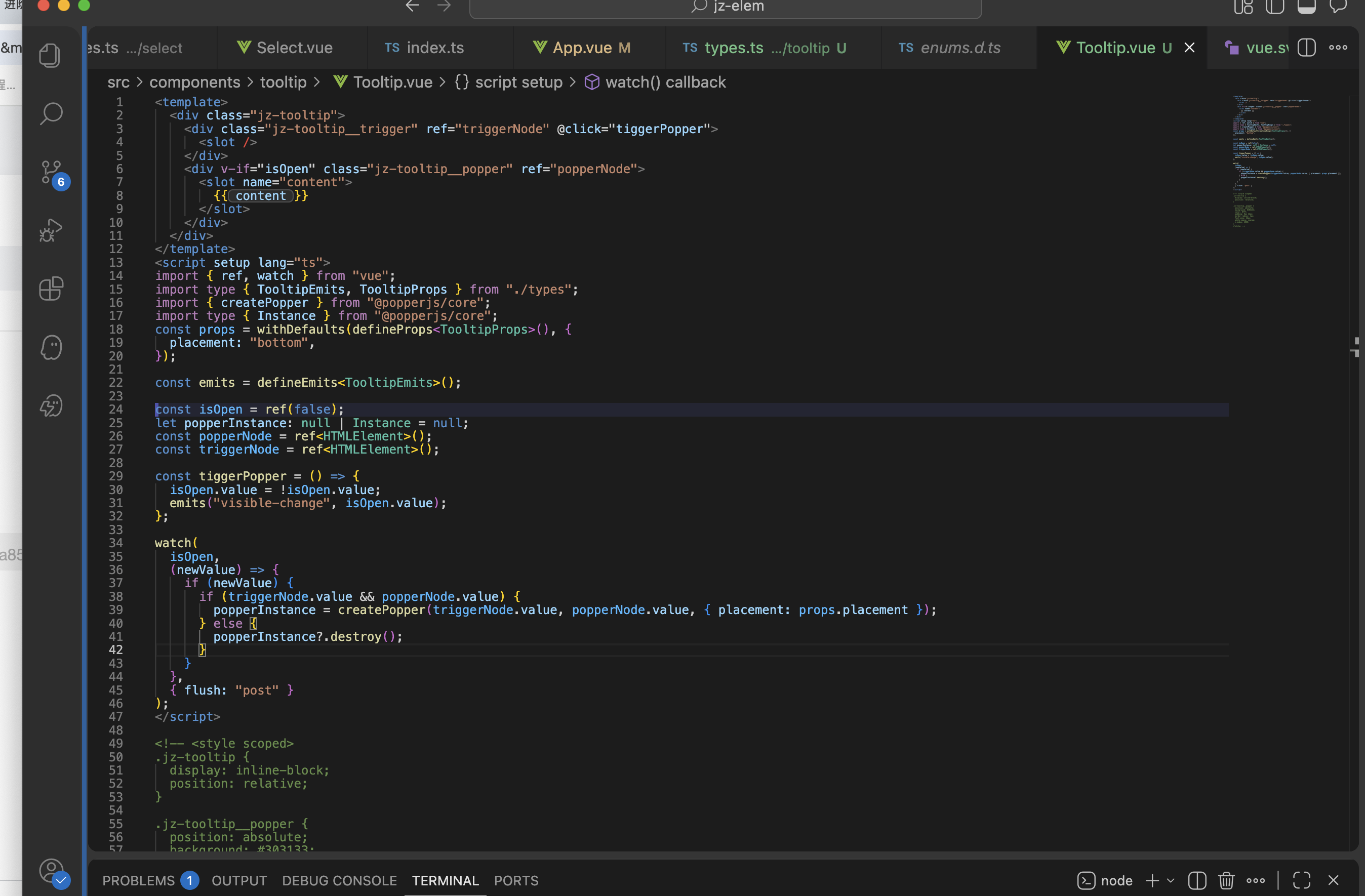This screenshot has width=1365, height=896.
Task: Close the Tooltip.vue editor tab
Action: click(1189, 48)
